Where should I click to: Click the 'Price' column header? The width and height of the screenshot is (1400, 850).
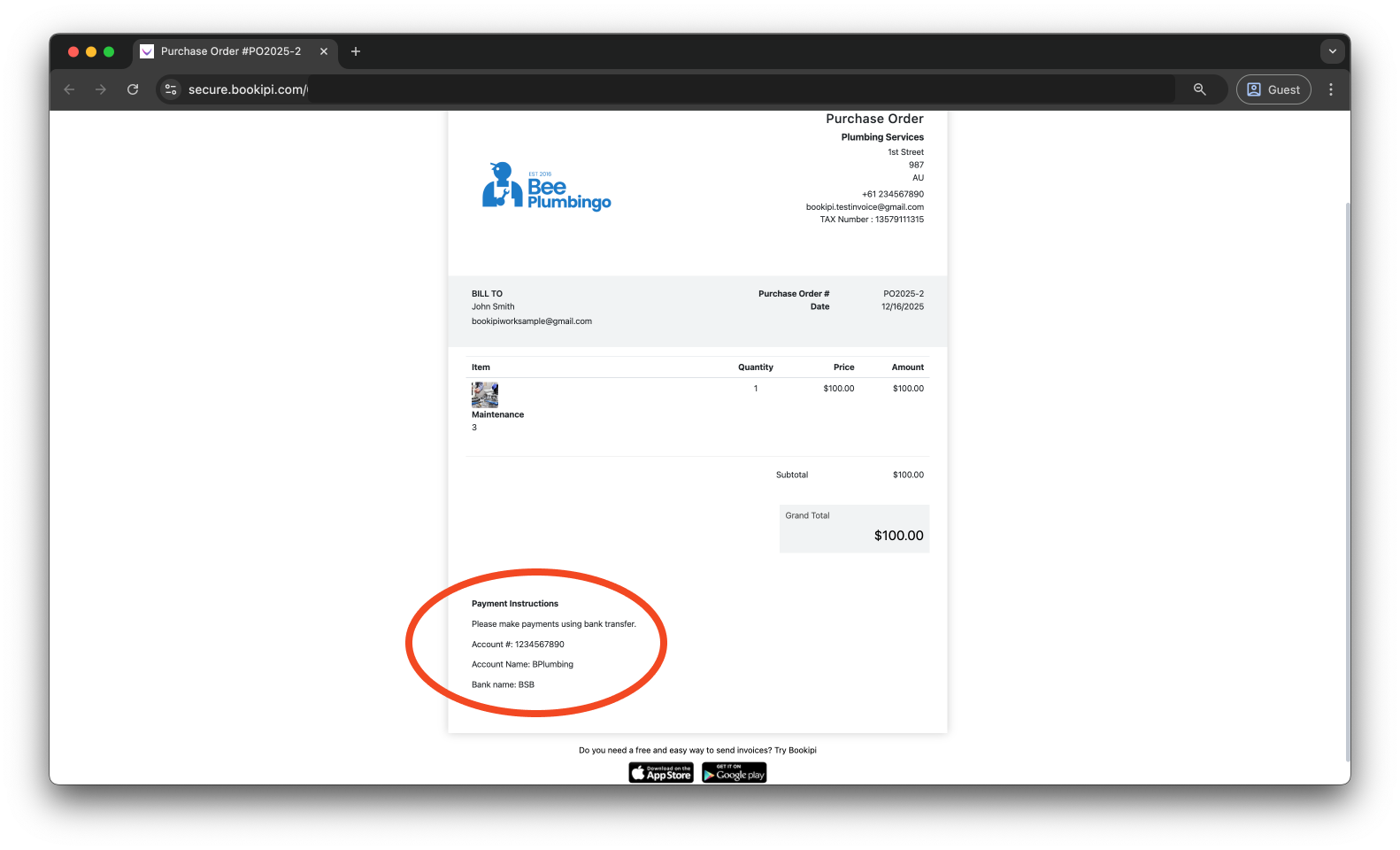coord(844,367)
